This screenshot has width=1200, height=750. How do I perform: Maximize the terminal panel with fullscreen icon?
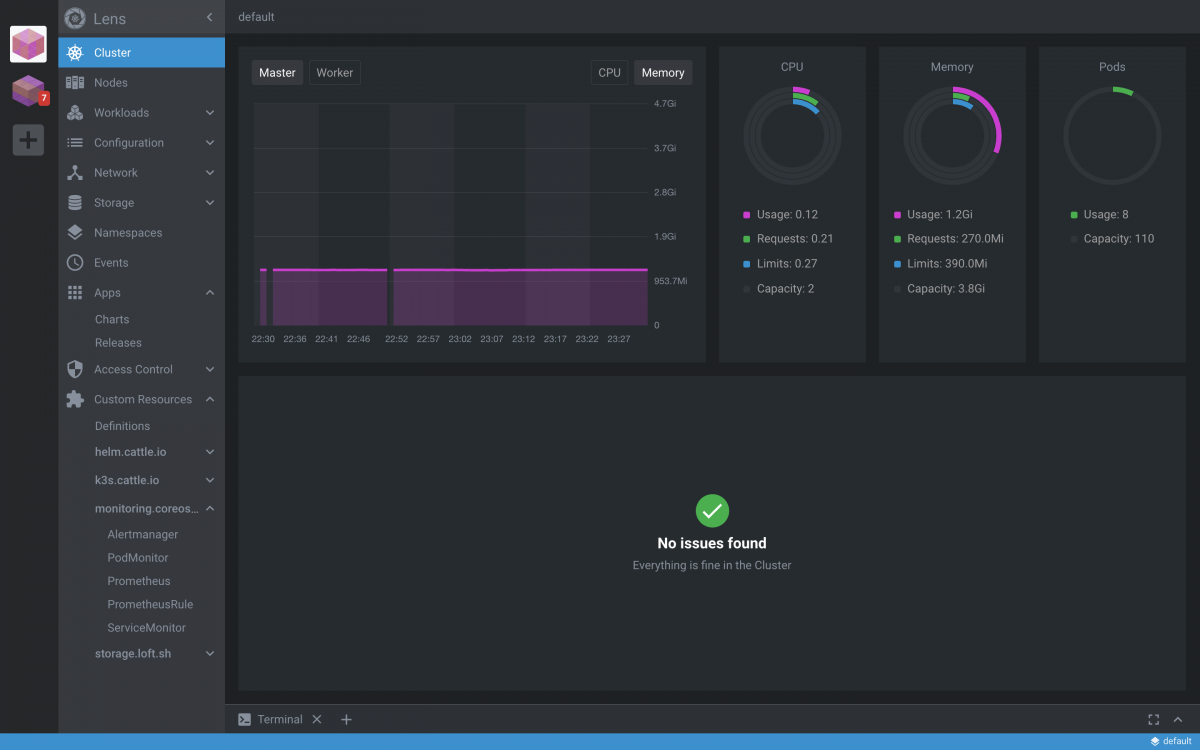pos(1153,719)
